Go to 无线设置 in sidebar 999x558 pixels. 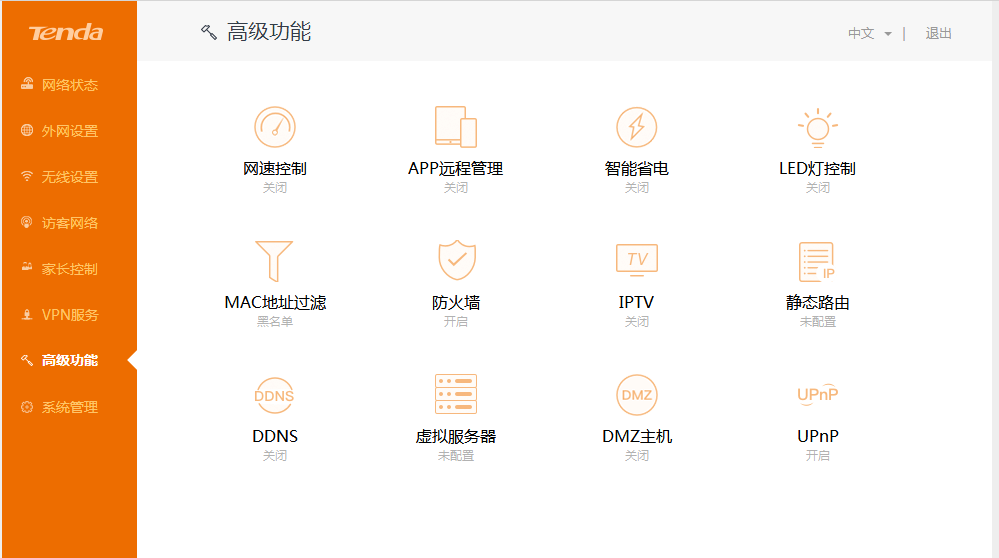(69, 176)
